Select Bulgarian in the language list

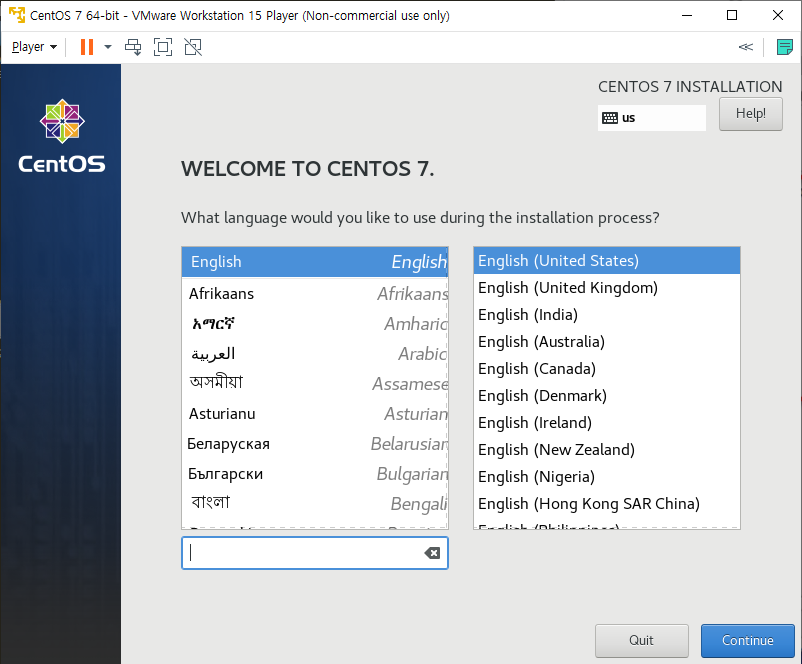[x=315, y=474]
